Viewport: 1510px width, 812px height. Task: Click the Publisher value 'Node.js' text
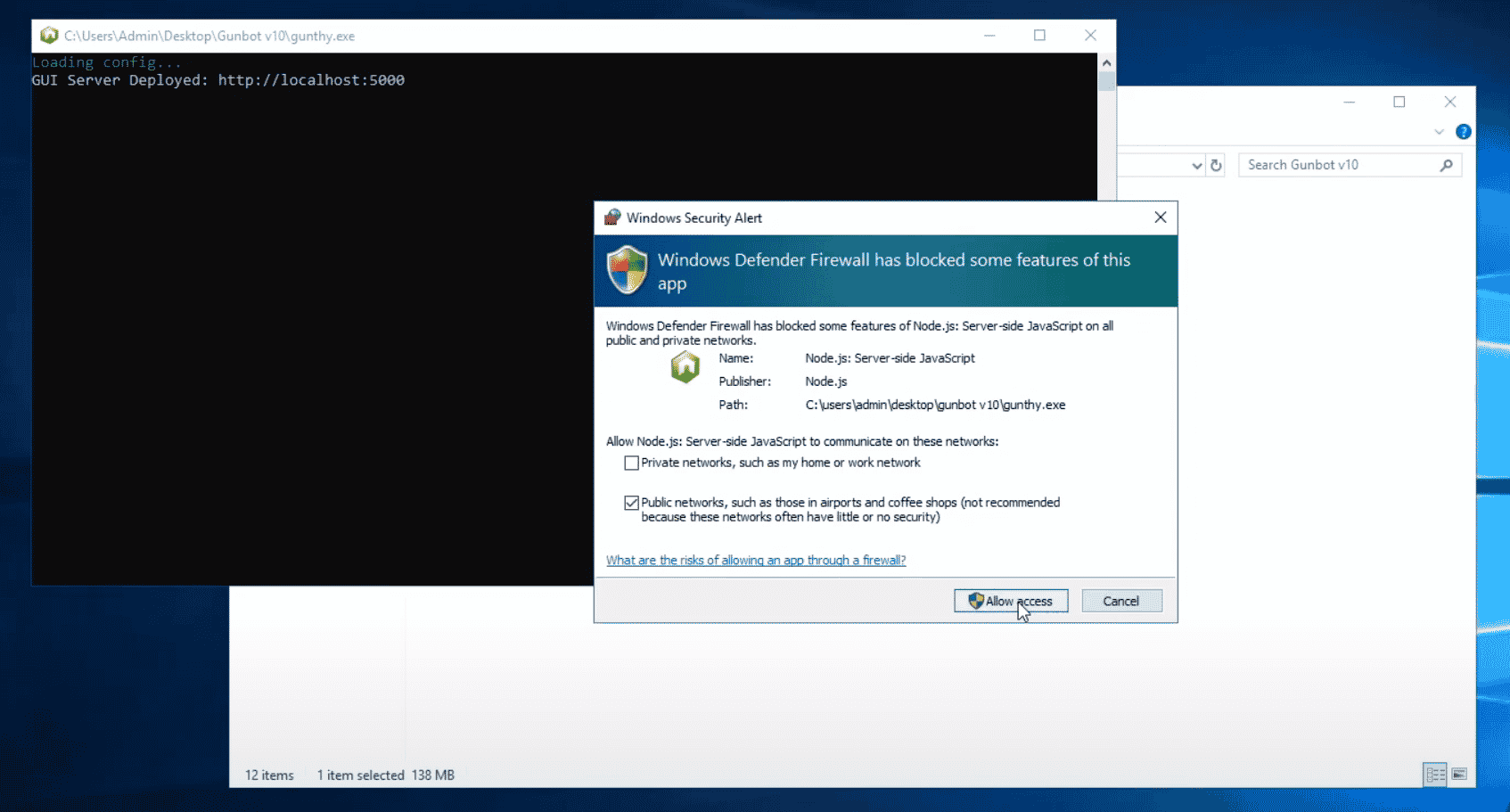826,381
